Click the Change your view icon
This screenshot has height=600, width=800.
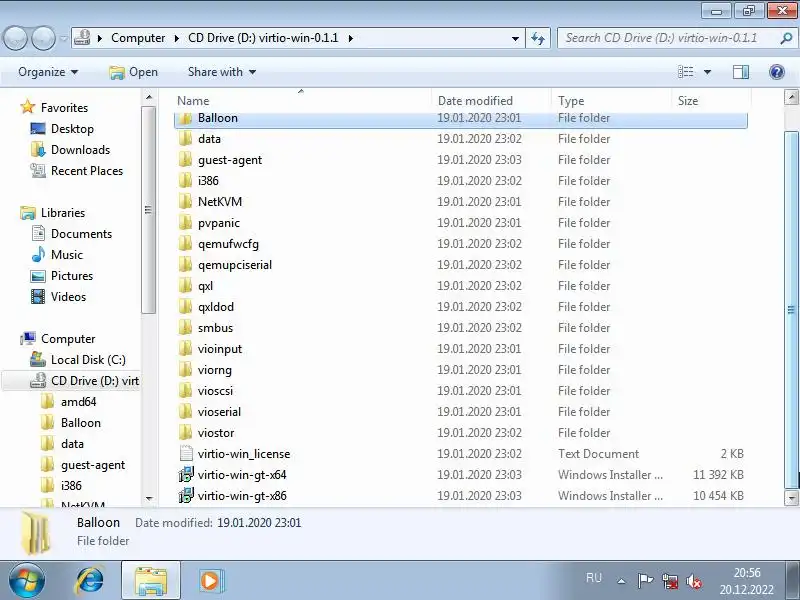pyautogui.click(x=685, y=72)
